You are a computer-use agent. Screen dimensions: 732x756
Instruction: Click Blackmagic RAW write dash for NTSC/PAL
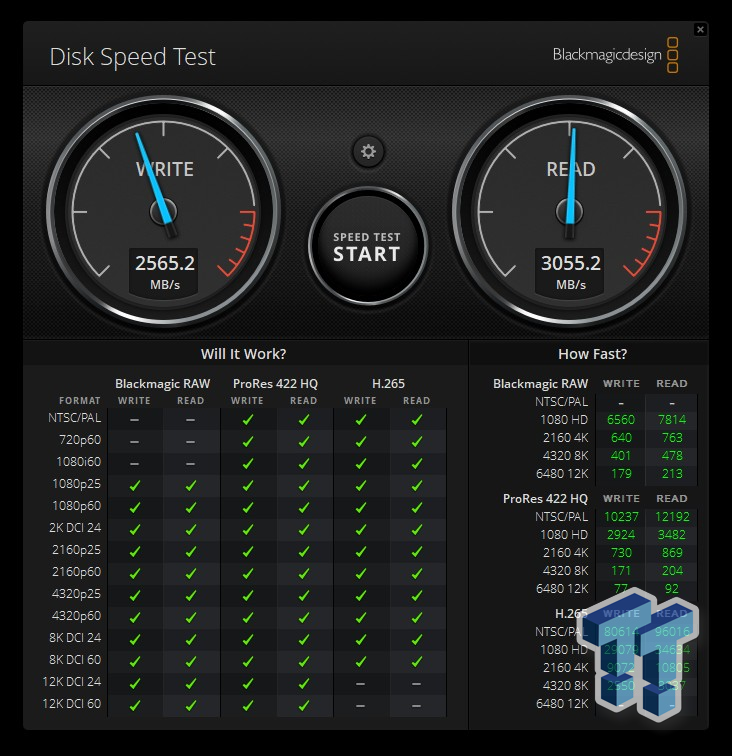point(135,420)
